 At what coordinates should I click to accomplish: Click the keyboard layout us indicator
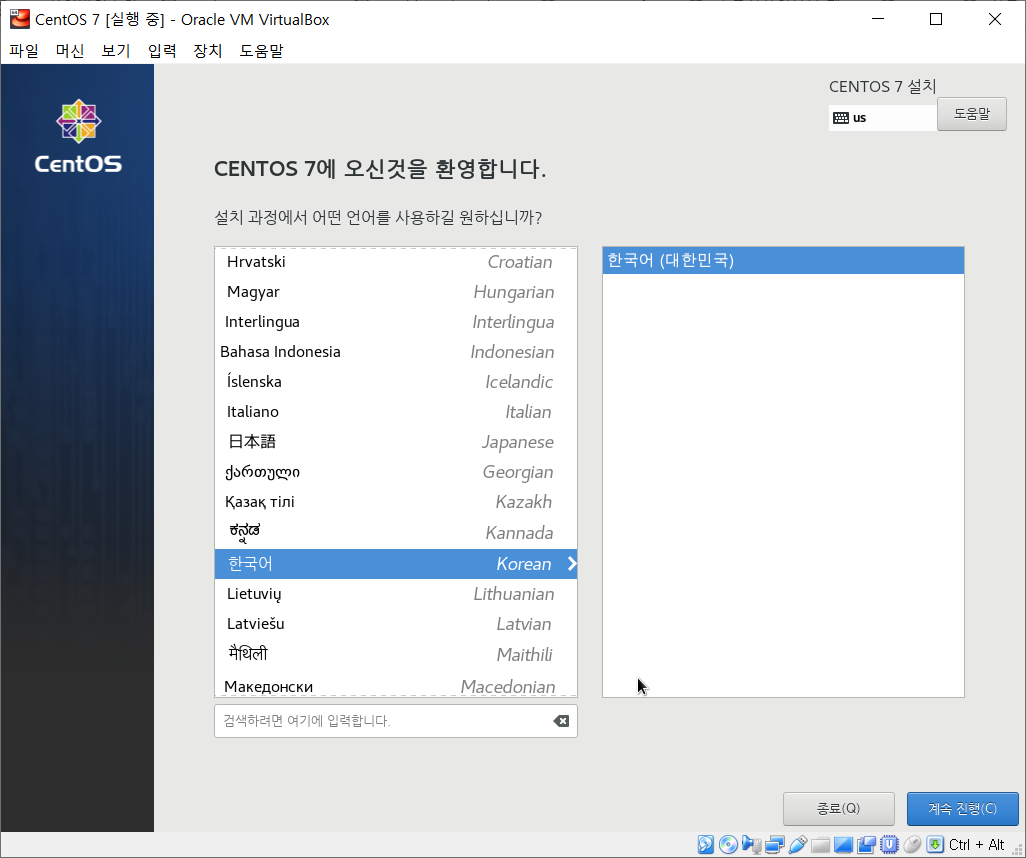click(882, 118)
